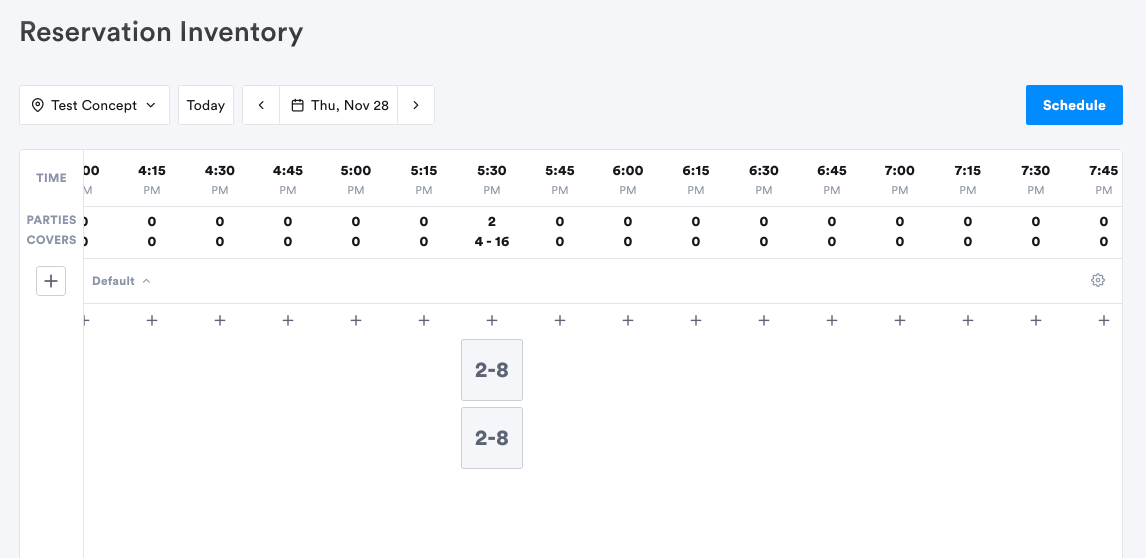
Task: Click boxed plus button in left sidebar
Action: point(51,281)
